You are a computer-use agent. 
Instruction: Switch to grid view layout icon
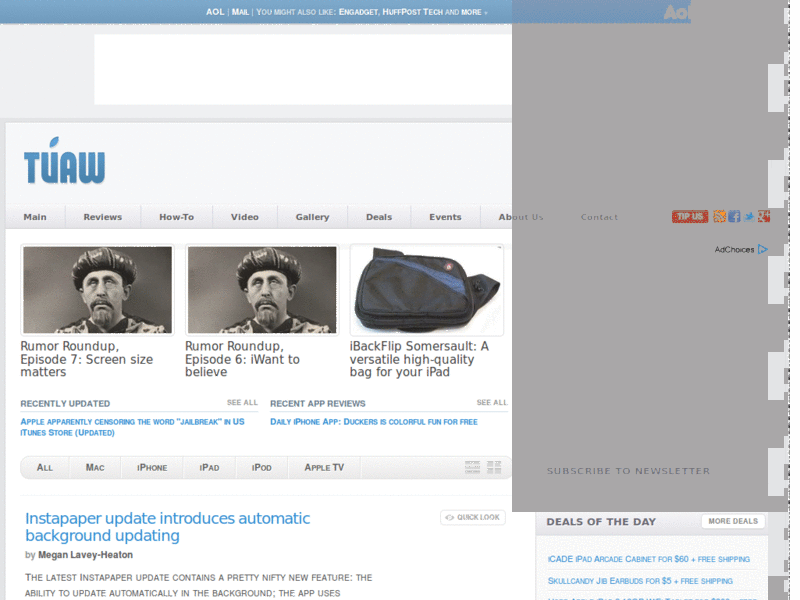(494, 467)
